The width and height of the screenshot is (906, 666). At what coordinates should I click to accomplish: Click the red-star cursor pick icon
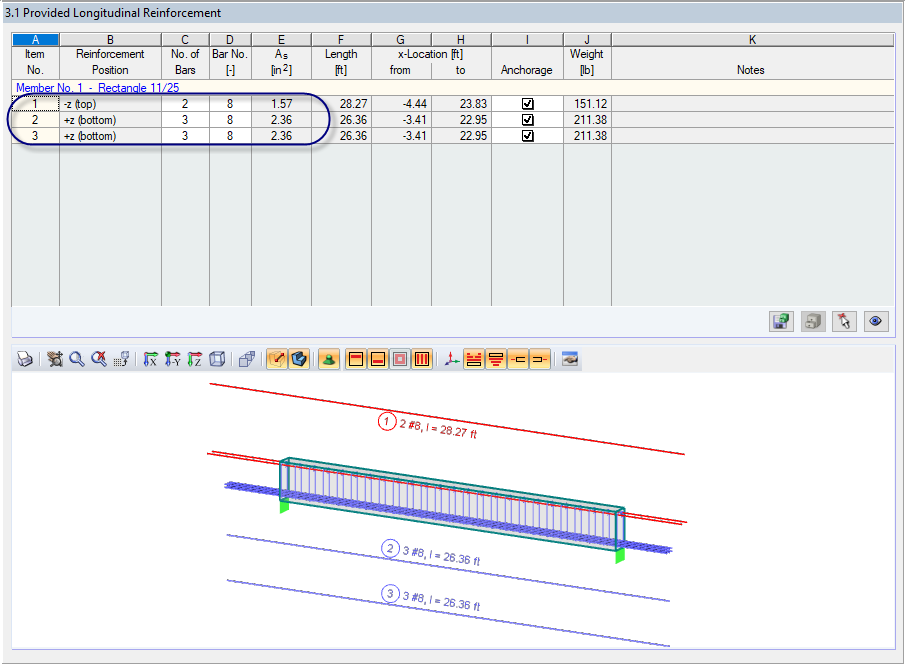pos(844,321)
